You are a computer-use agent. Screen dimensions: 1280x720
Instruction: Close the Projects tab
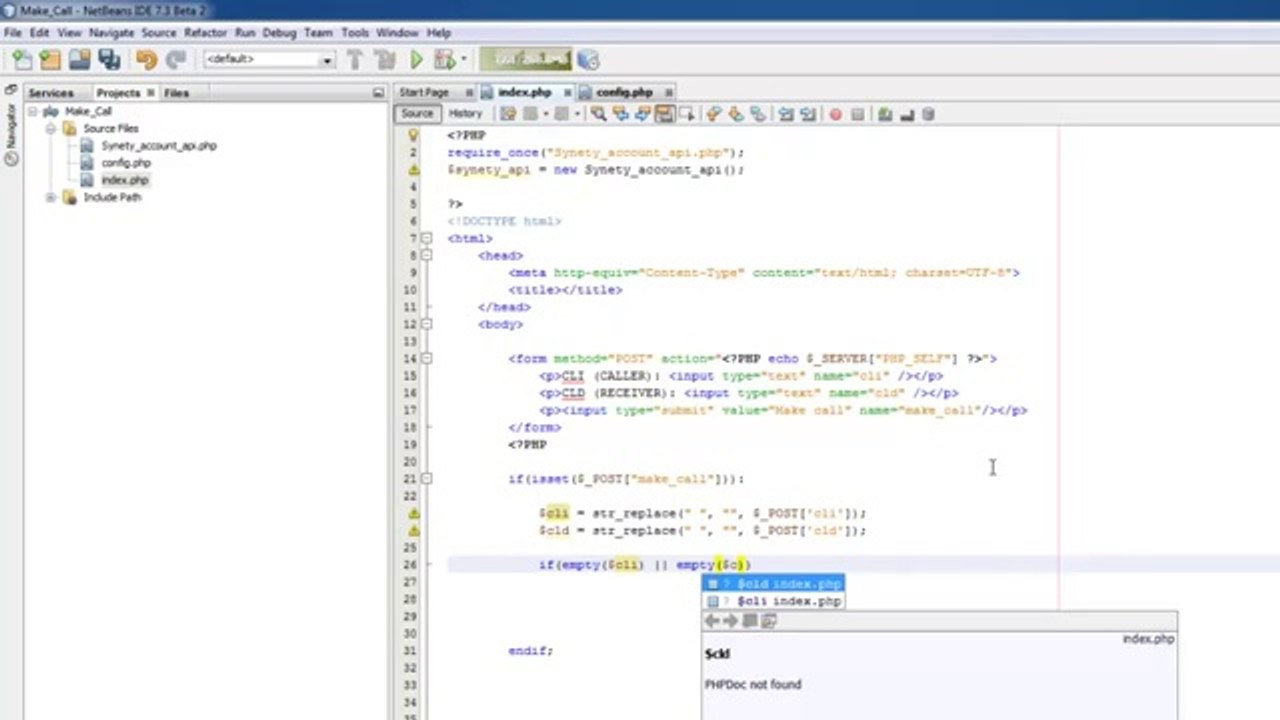tap(151, 92)
